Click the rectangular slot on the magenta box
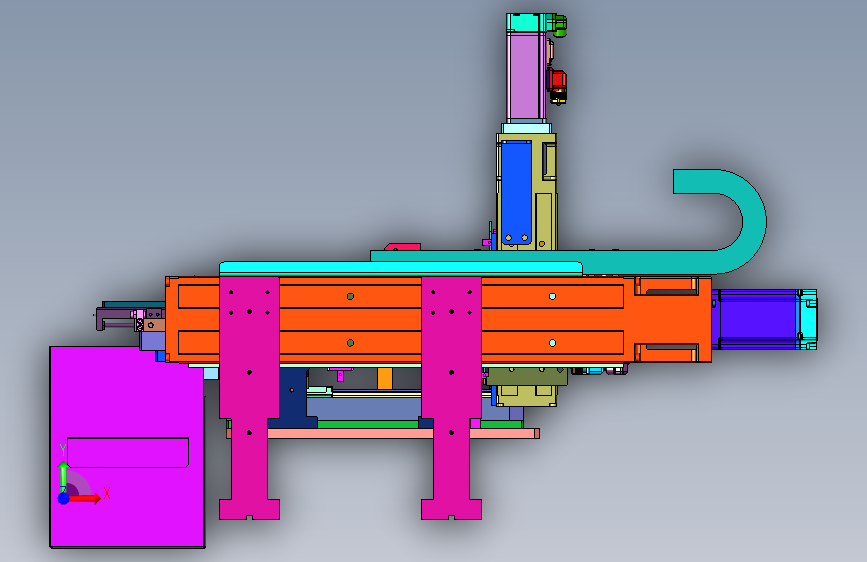 pyautogui.click(x=128, y=452)
